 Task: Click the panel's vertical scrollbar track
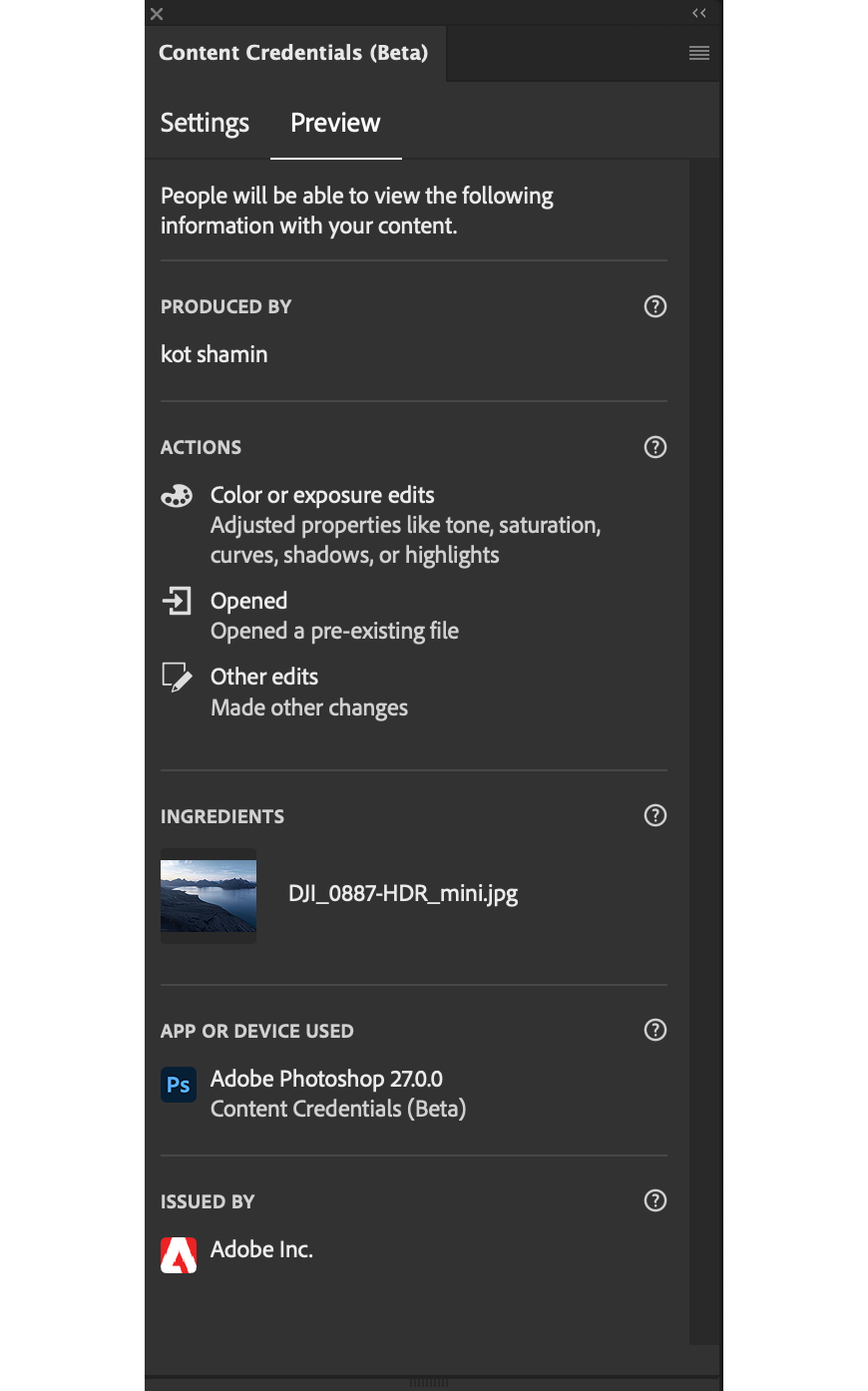[704, 748]
